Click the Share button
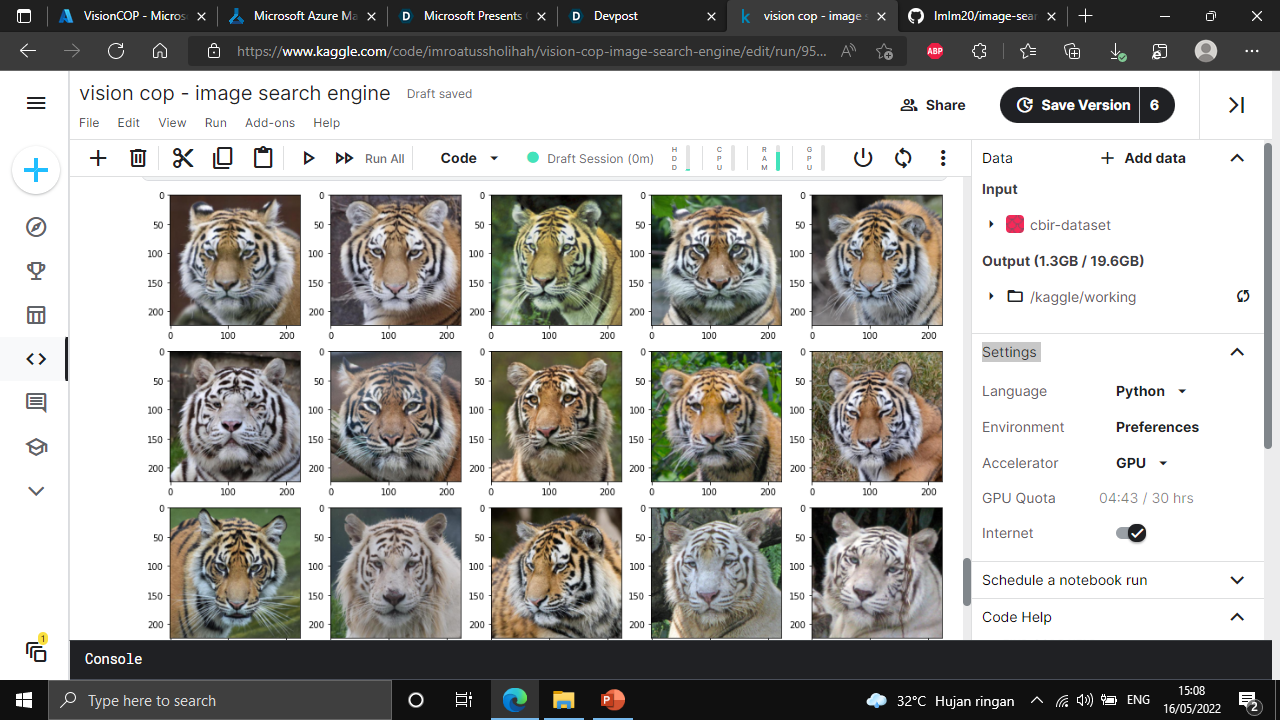 click(x=933, y=105)
